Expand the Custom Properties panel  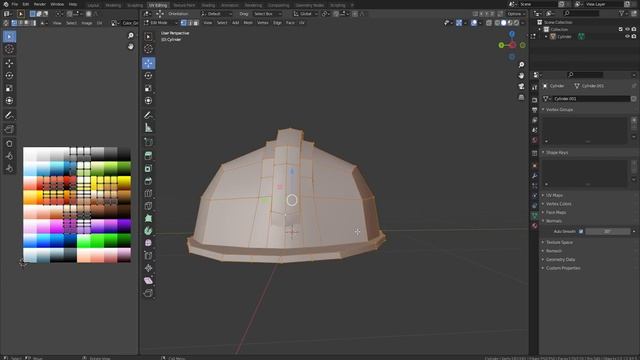563,268
